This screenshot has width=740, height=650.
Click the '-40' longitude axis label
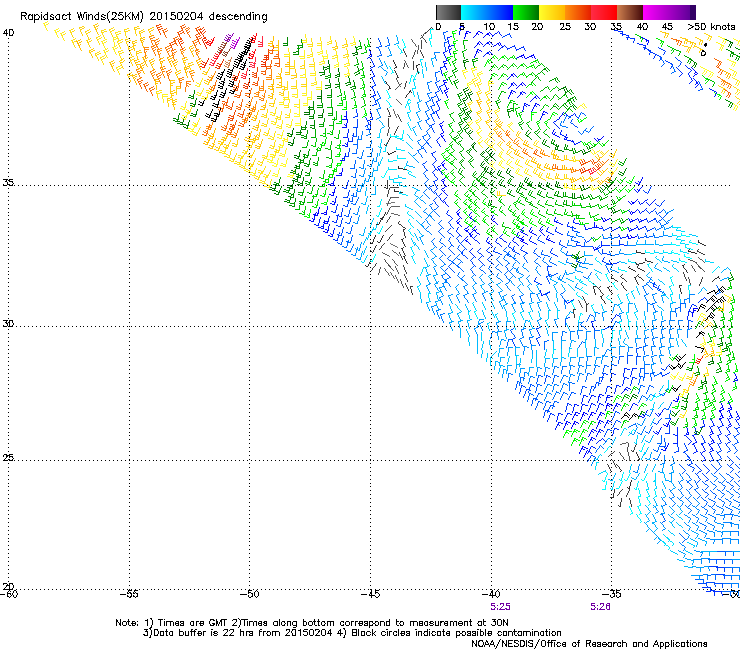click(x=491, y=594)
